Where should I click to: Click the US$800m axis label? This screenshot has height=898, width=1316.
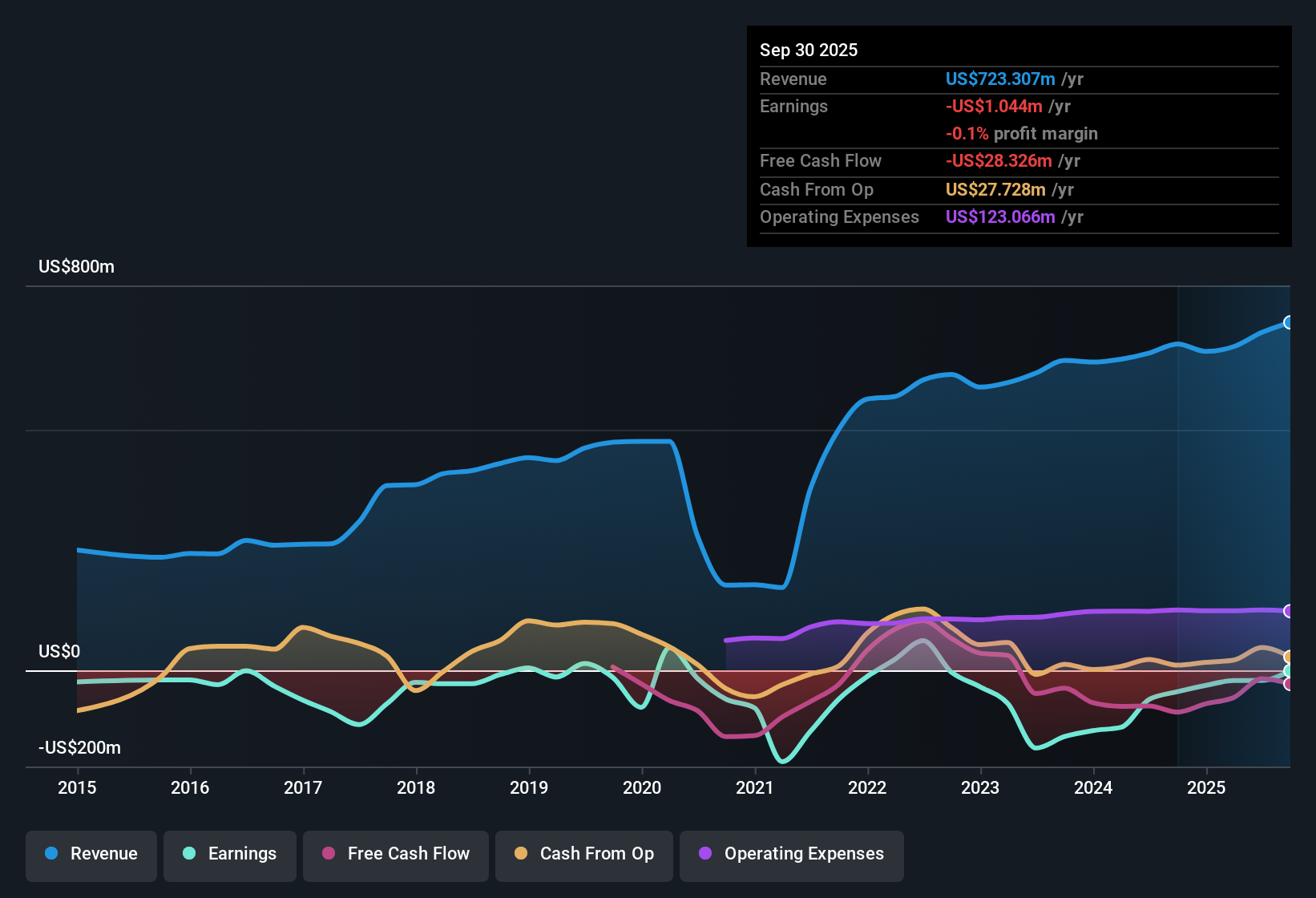76,266
